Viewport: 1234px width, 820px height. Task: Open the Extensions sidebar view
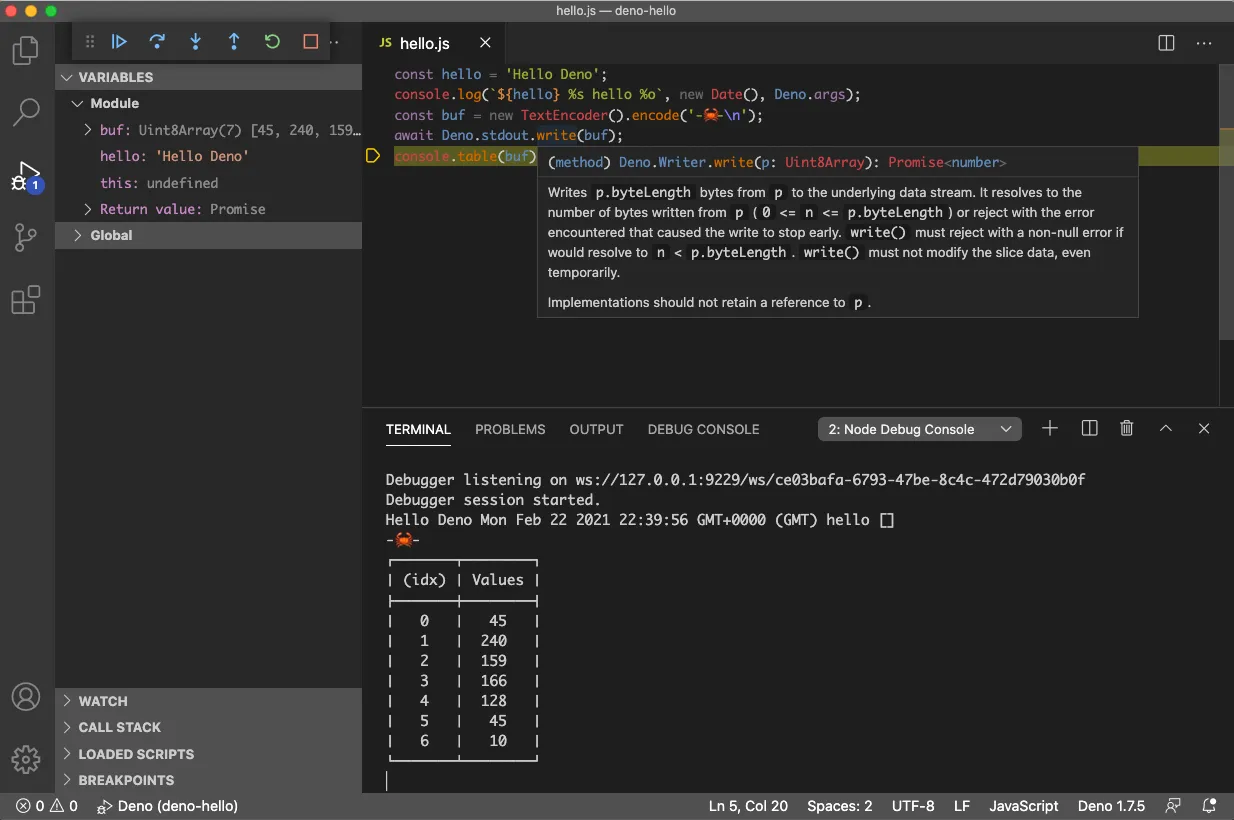[x=25, y=300]
